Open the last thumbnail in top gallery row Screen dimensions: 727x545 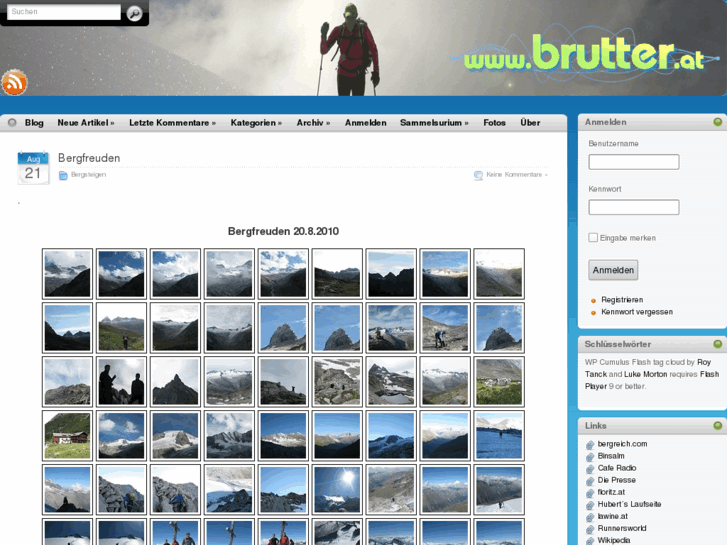coord(499,274)
